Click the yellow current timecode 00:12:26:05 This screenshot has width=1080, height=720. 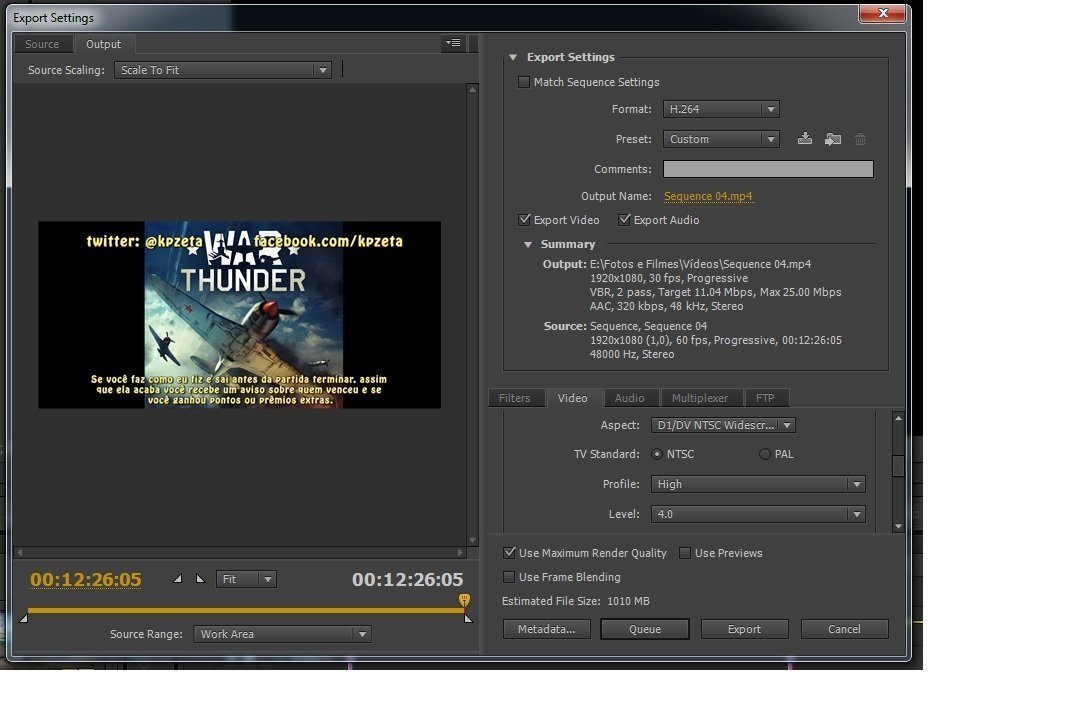click(x=85, y=579)
